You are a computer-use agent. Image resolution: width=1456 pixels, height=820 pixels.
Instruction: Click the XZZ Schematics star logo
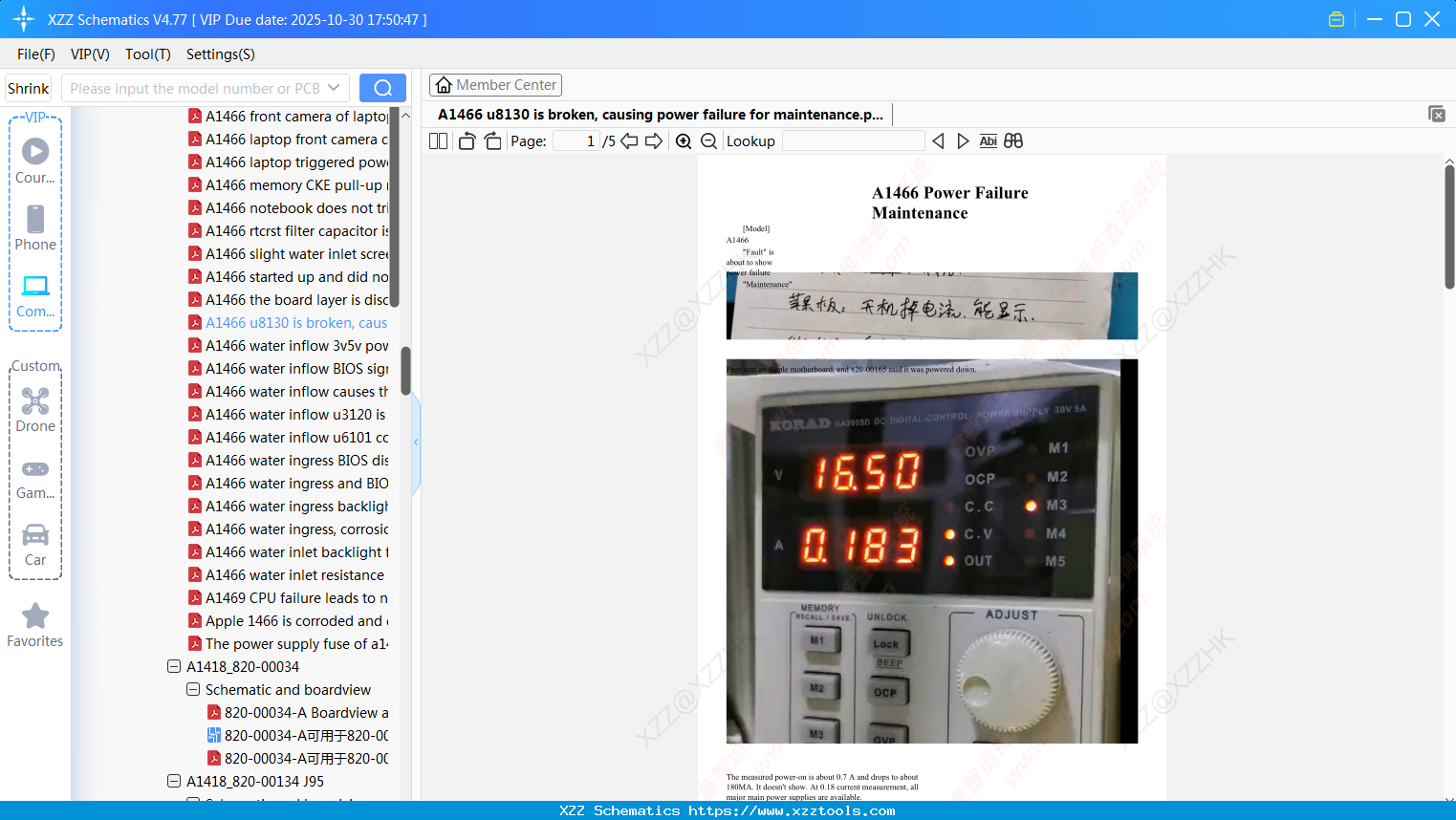click(24, 19)
